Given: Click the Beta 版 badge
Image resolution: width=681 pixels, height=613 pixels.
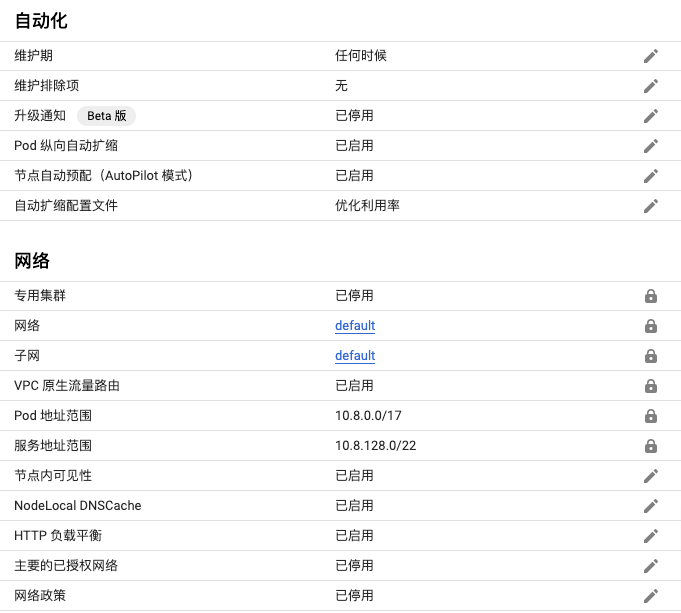Looking at the screenshot, I should 106,116.
